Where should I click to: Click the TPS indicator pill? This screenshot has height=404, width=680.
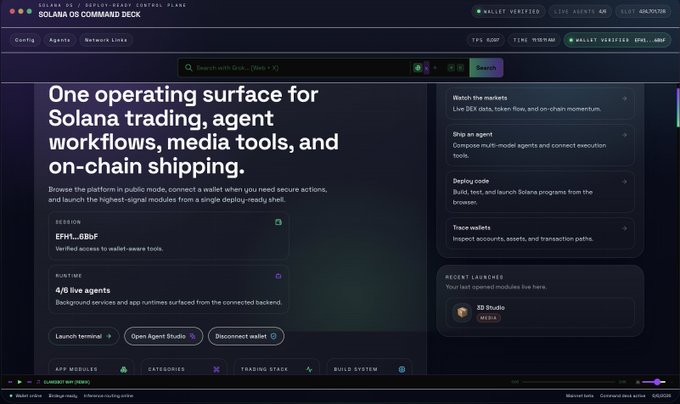(x=486, y=40)
